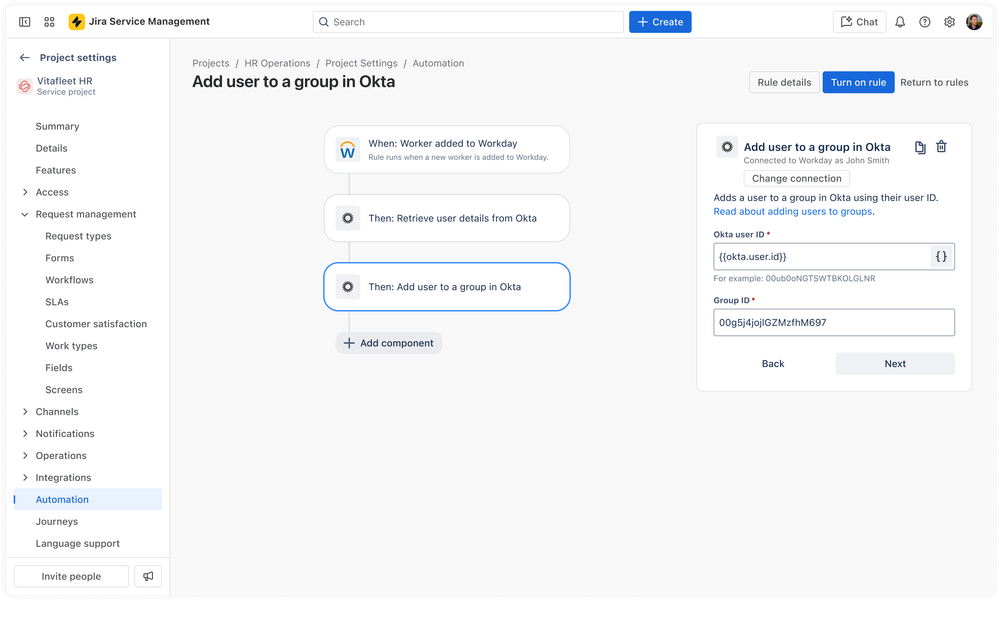The image size is (999, 627).
Task: Go to Projects breadcrumb
Action: 211,63
